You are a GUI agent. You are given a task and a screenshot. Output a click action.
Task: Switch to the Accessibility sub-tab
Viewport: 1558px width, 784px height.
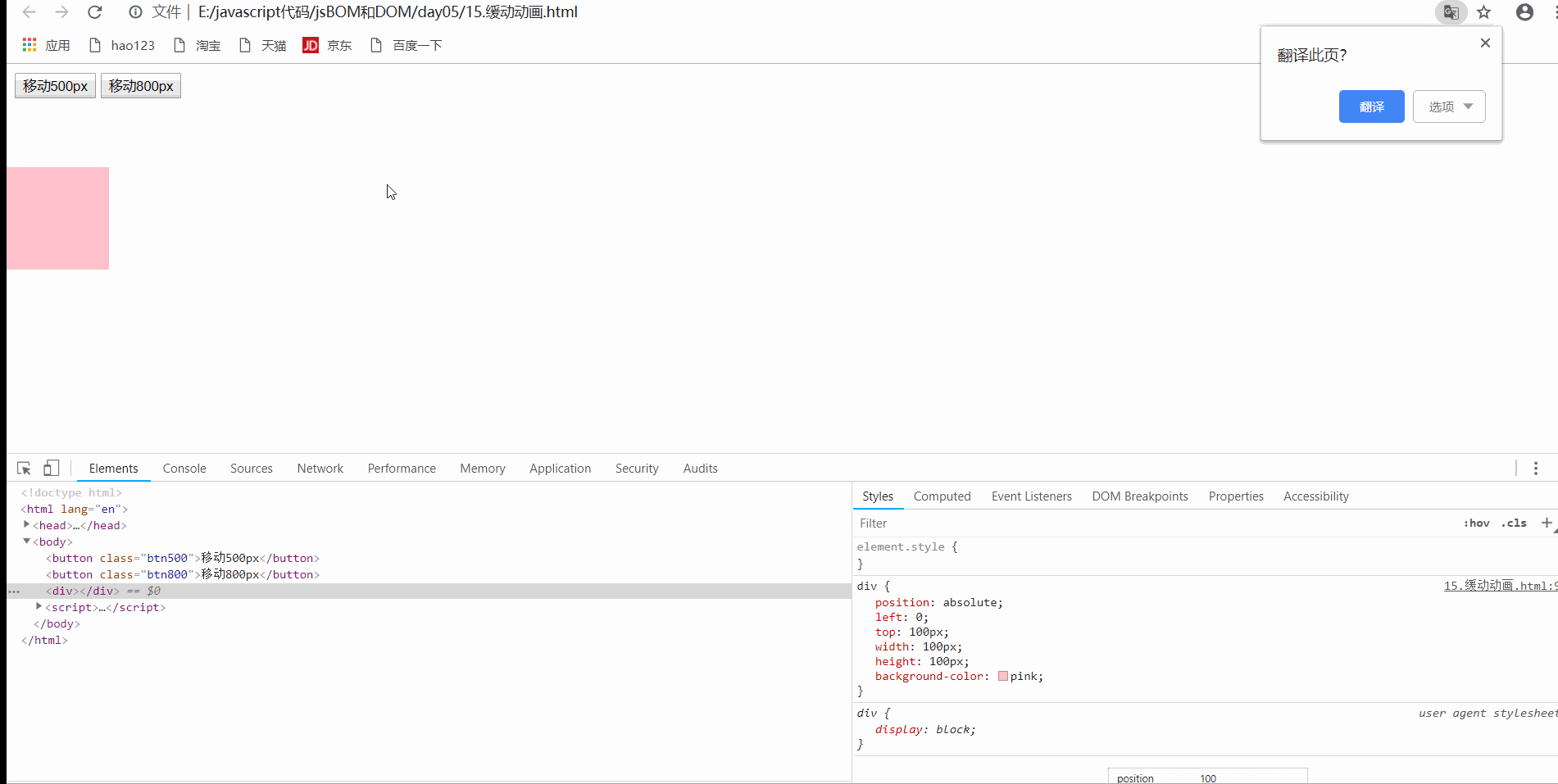pyautogui.click(x=1316, y=496)
